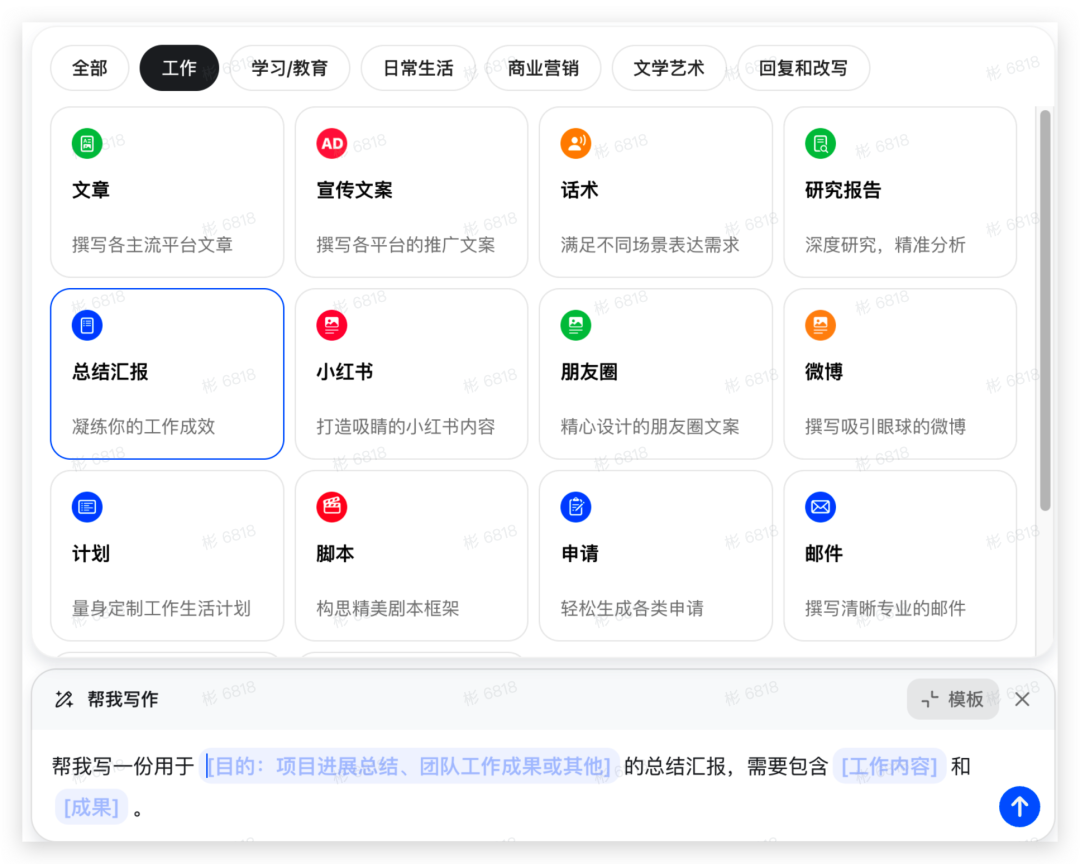Image resolution: width=1080 pixels, height=864 pixels.
Task: Click the 模板 template button
Action: (x=952, y=699)
